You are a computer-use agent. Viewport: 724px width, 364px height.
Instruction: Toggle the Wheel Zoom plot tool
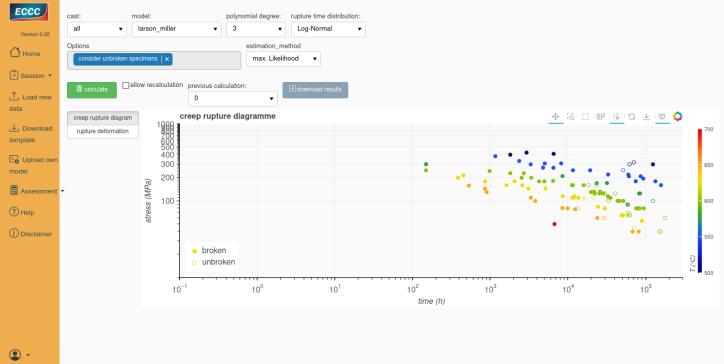tap(601, 117)
